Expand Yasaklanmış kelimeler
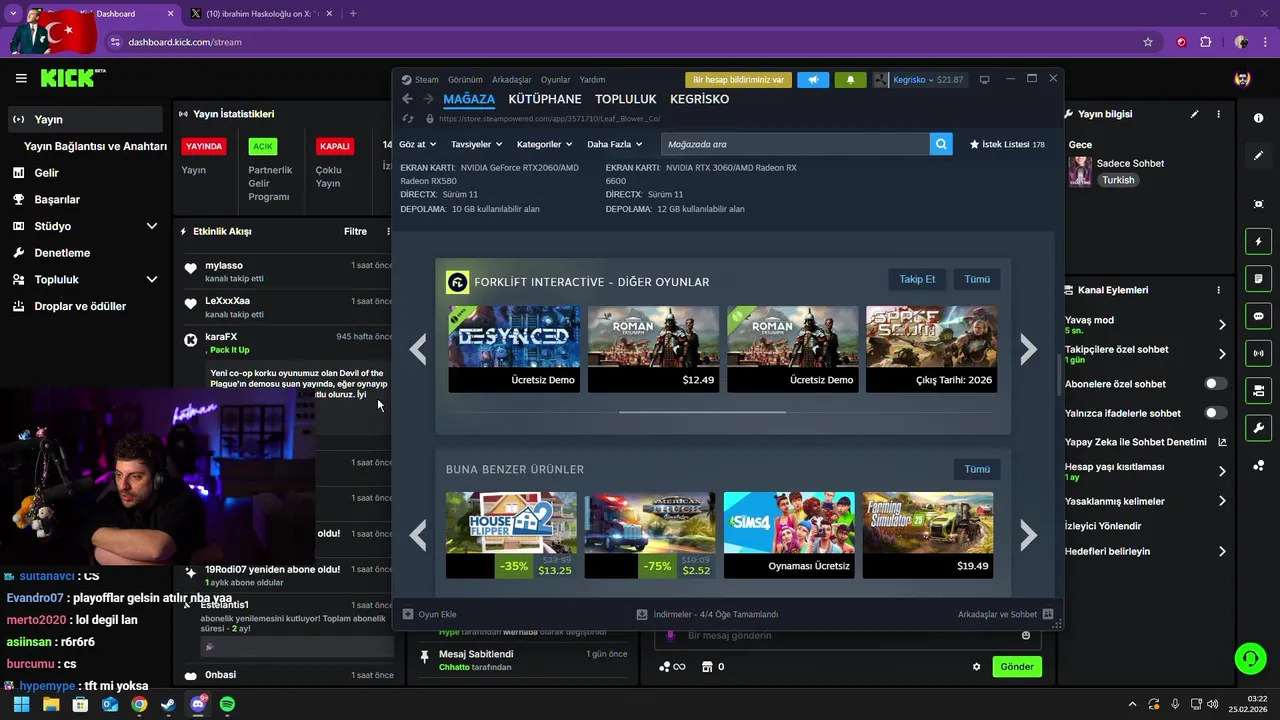Viewport: 1280px width, 720px height. point(1222,501)
